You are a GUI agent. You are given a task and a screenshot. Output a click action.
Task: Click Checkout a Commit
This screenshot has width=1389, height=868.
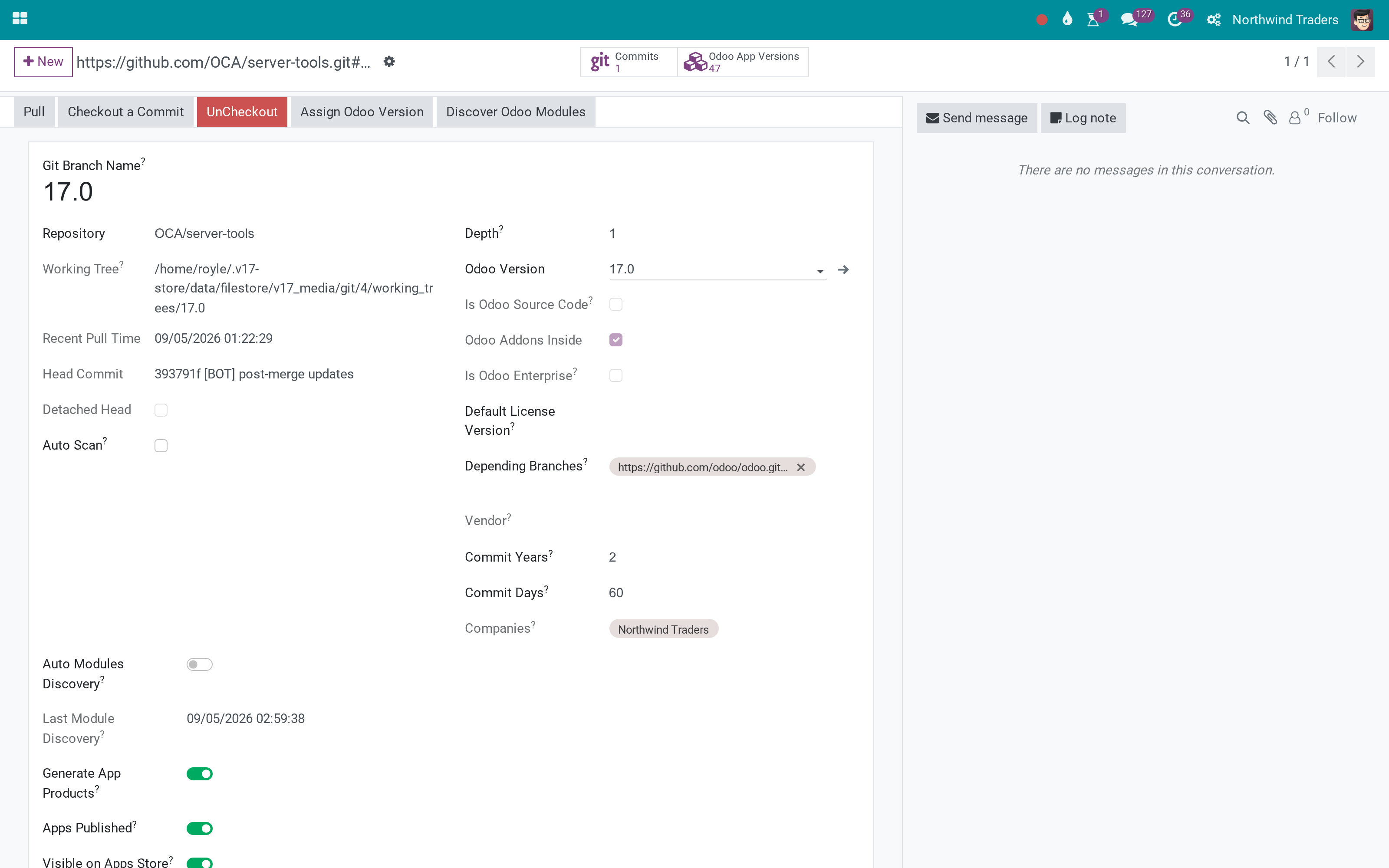point(126,112)
